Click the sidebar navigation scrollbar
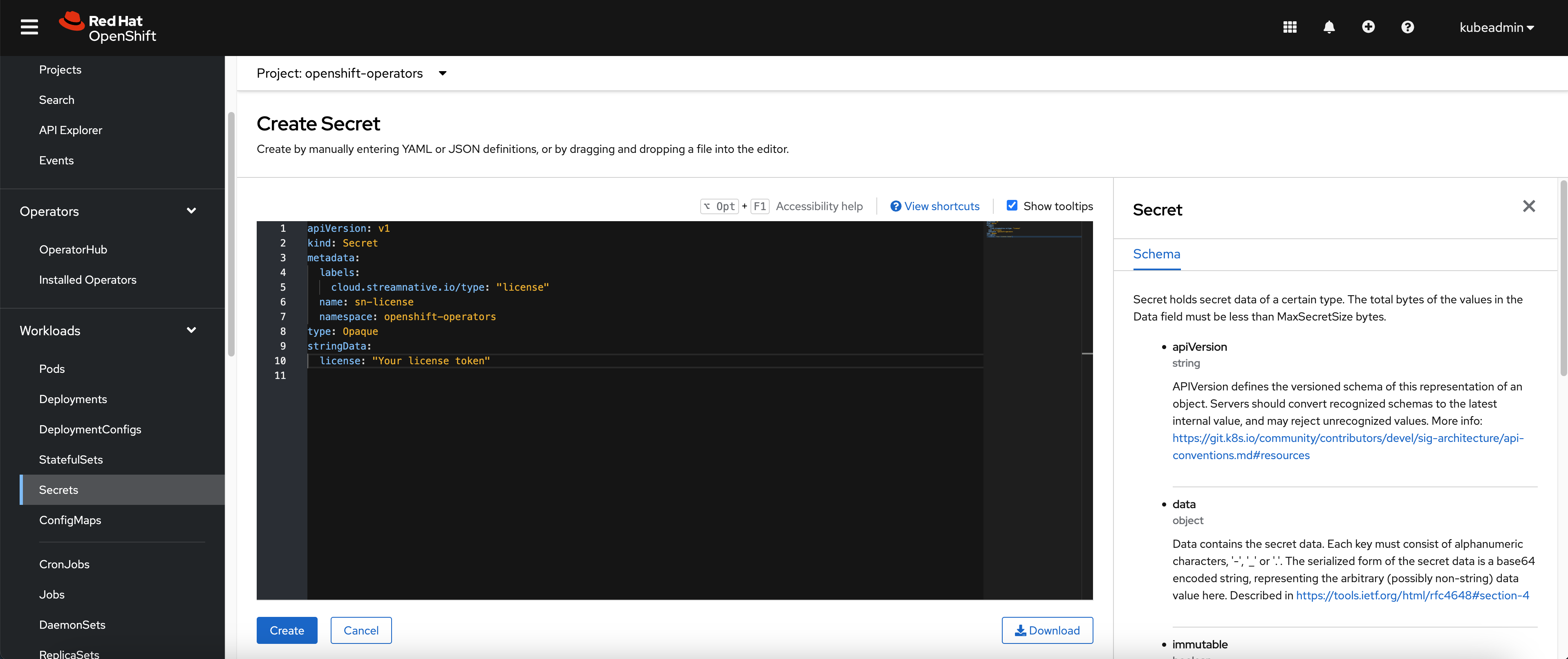 pyautogui.click(x=231, y=234)
